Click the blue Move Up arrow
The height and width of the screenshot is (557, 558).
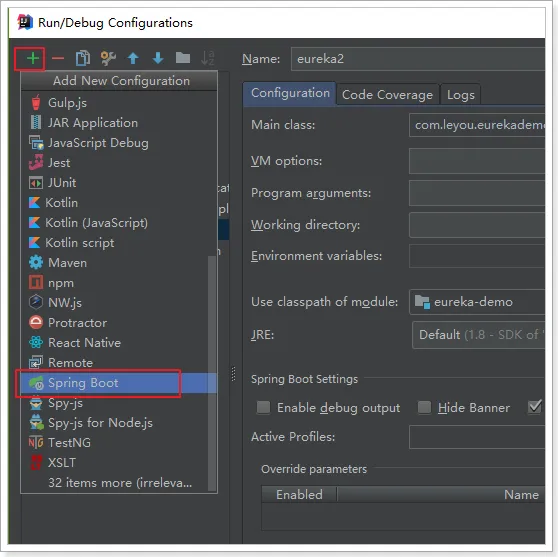[133, 58]
